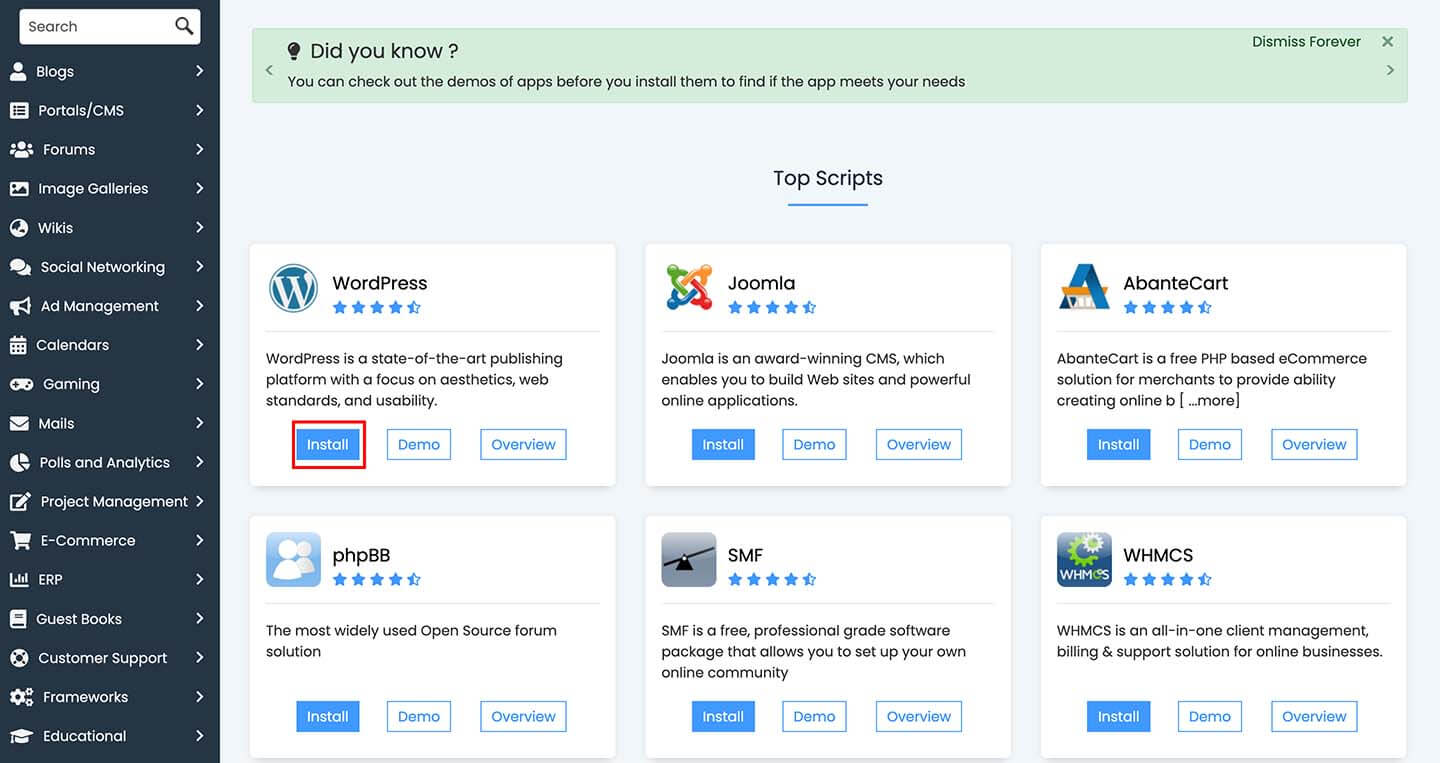Expand the Forums category chevron
Screen dimensions: 1440x763
(x=200, y=149)
